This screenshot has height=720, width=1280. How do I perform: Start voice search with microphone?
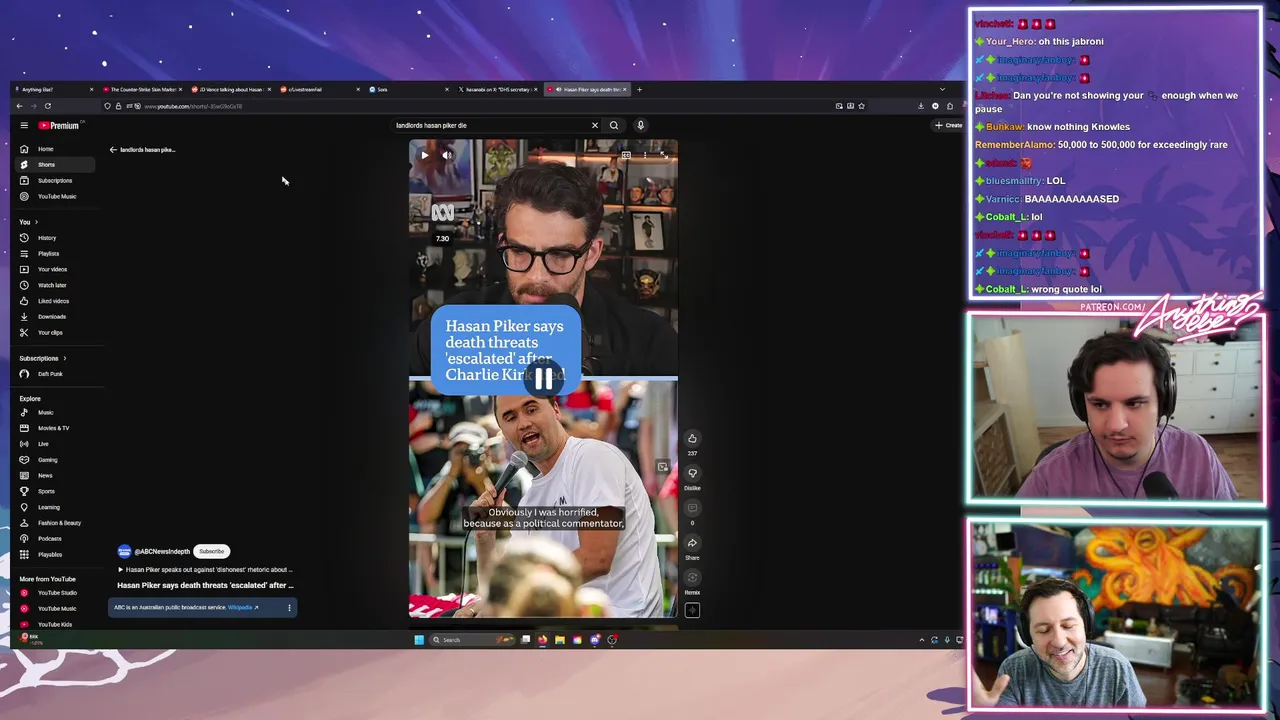coord(640,125)
